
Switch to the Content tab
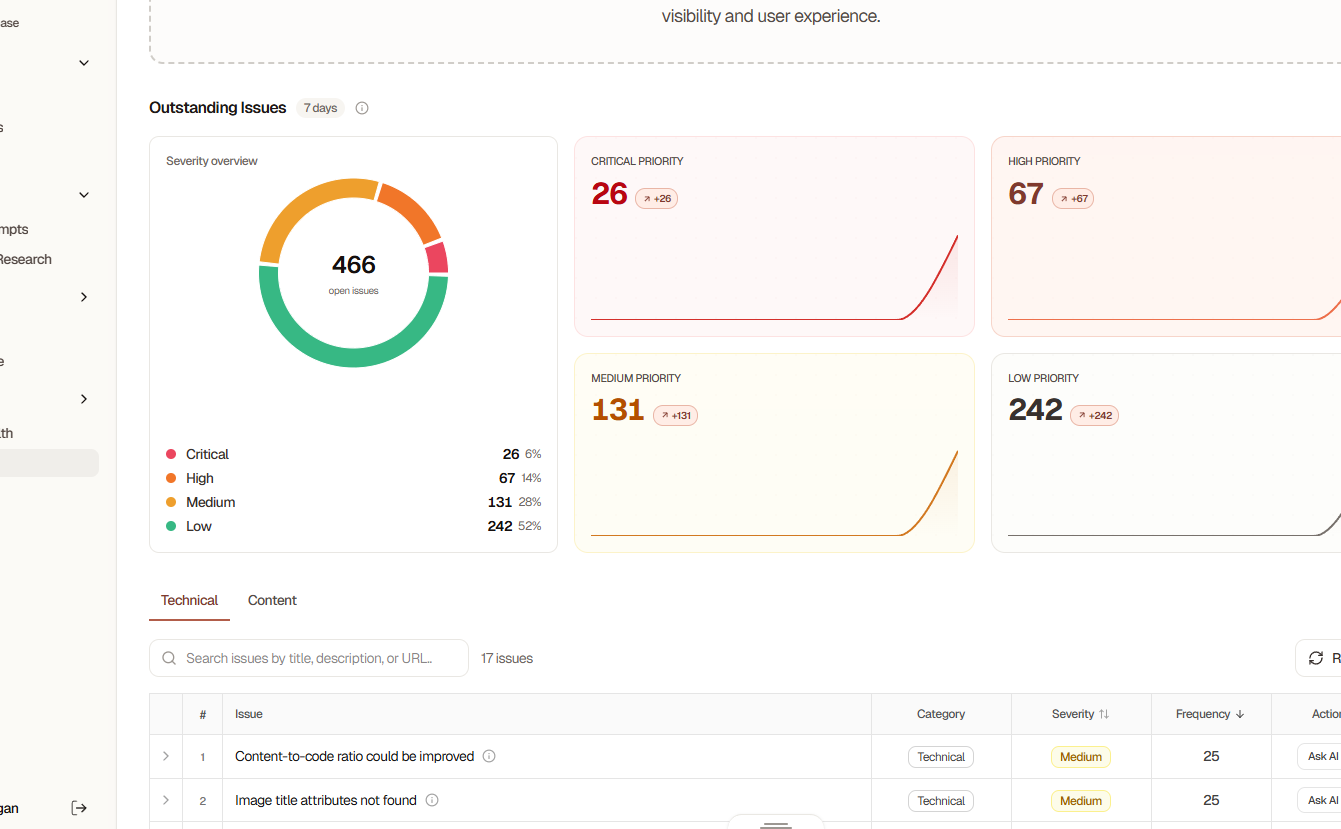click(272, 600)
